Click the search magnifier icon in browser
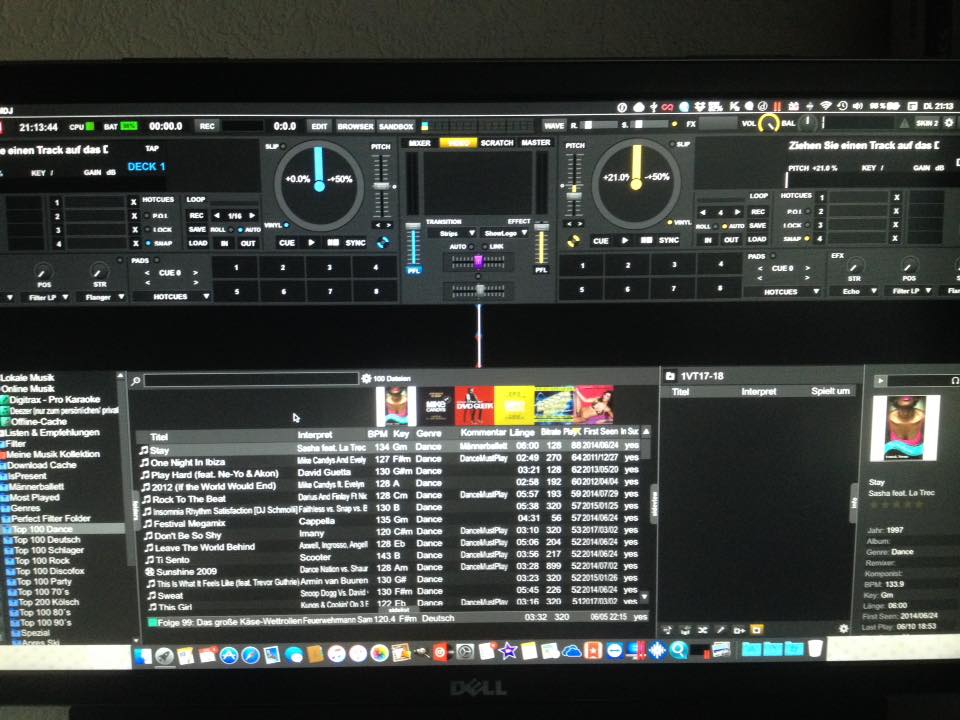 click(x=136, y=380)
